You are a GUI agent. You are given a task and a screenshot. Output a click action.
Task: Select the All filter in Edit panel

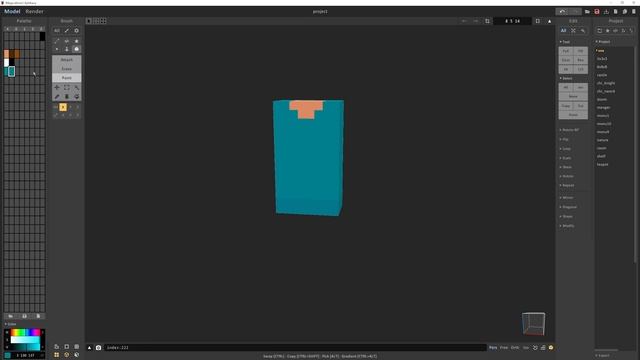click(x=563, y=31)
